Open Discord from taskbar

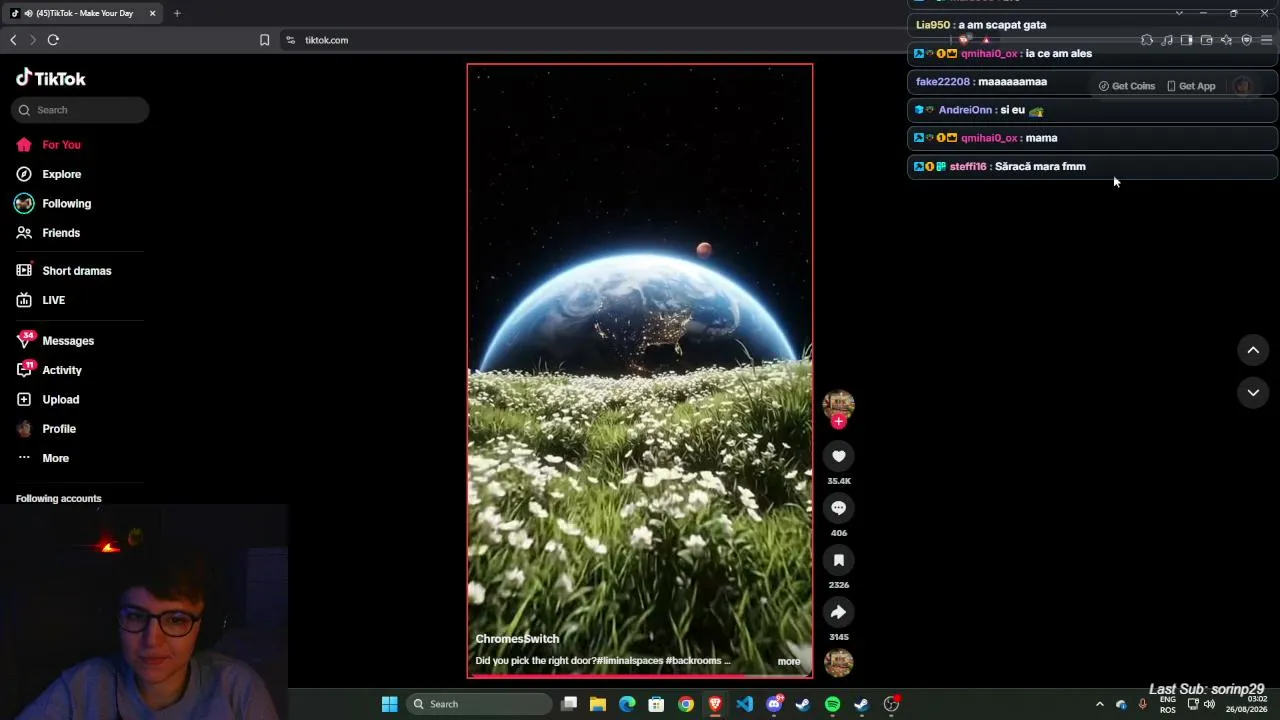[x=774, y=704]
